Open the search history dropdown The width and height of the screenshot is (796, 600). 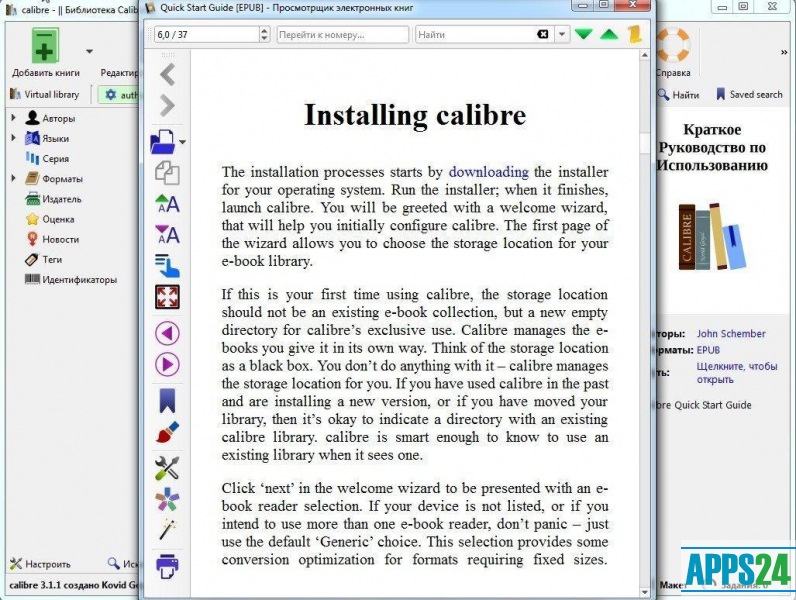click(x=562, y=35)
